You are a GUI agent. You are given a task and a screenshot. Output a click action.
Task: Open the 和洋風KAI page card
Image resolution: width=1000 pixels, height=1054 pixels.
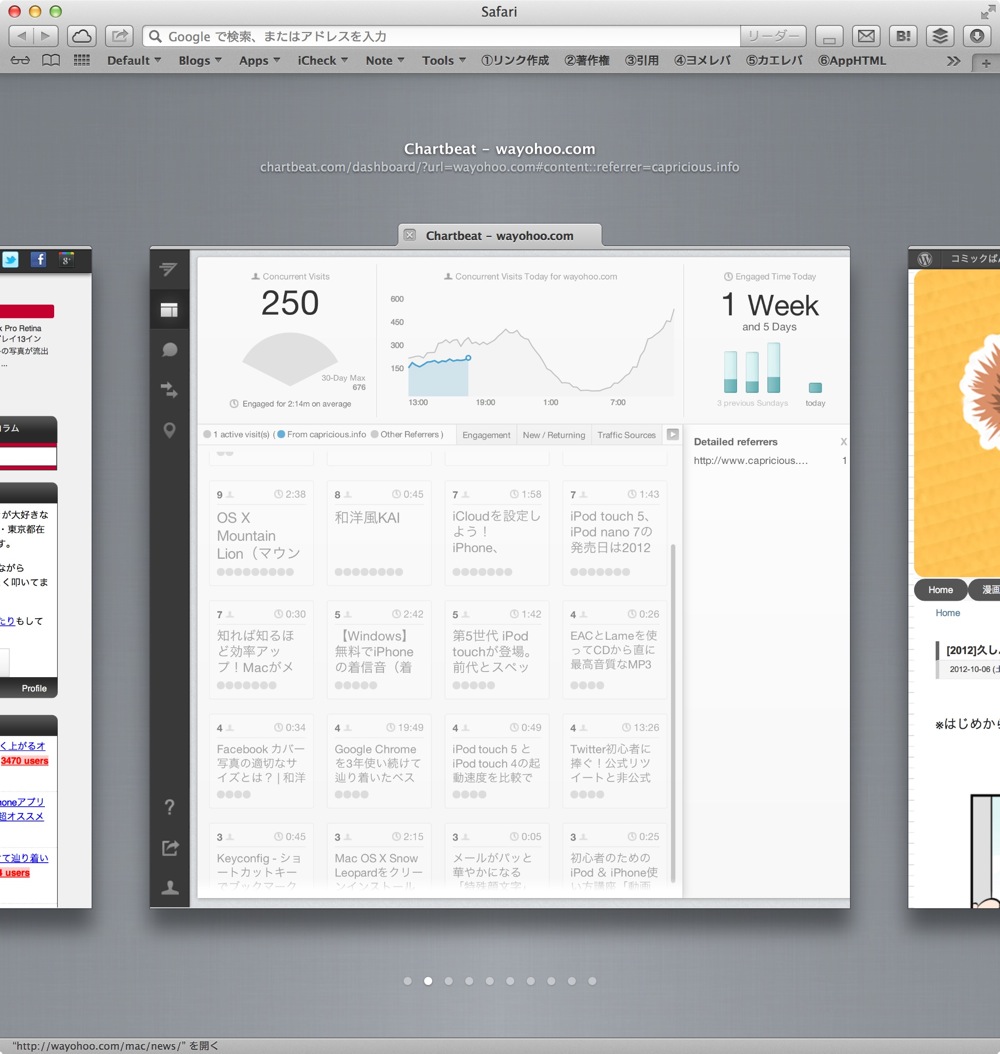tap(379, 533)
